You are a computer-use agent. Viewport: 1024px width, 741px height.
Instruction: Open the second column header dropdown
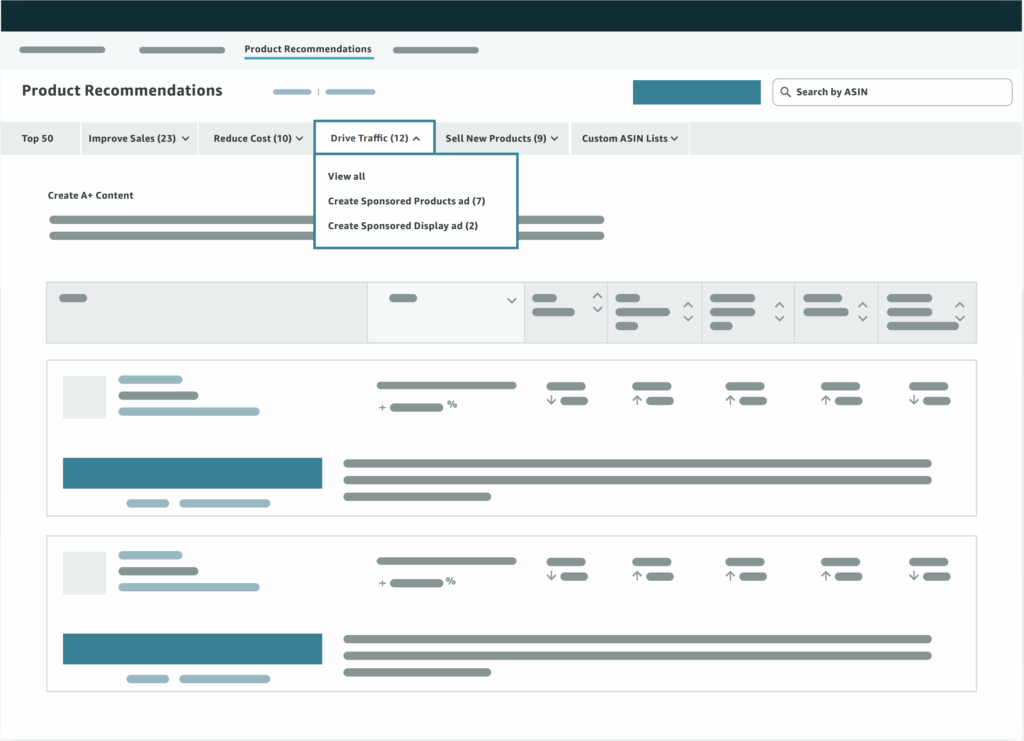point(511,300)
